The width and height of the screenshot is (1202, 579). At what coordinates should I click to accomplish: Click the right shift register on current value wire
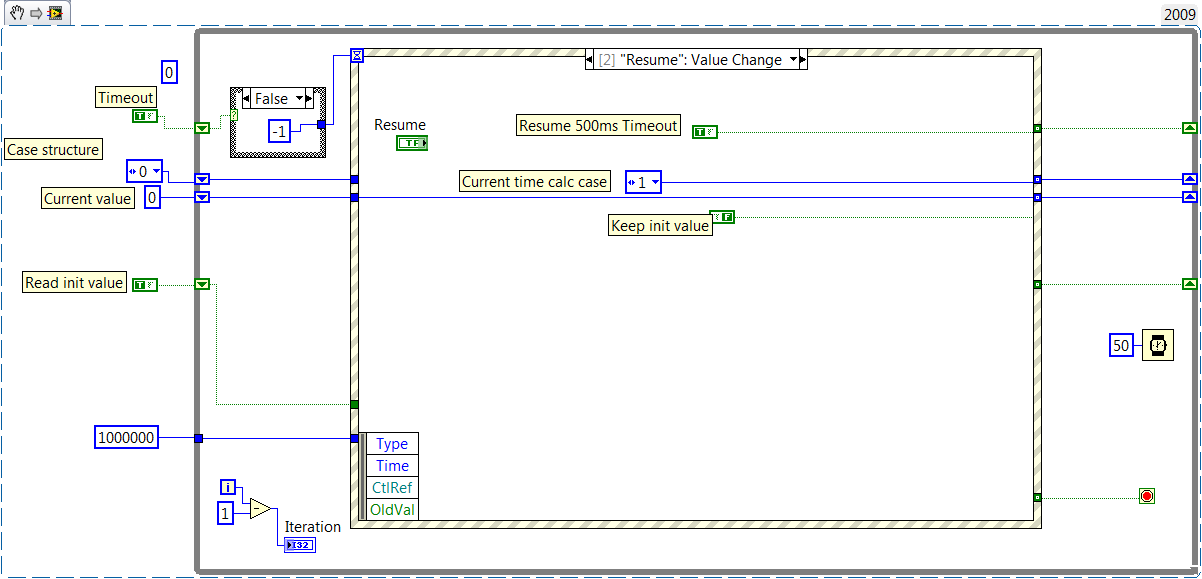coord(1189,197)
